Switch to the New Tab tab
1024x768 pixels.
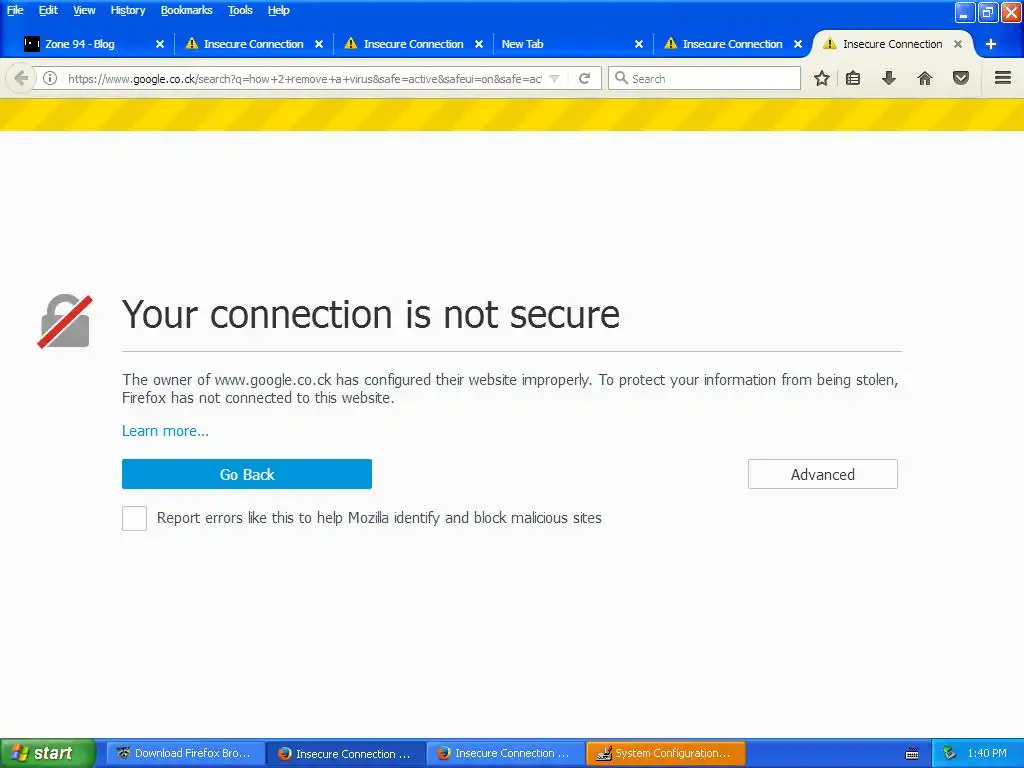572,44
